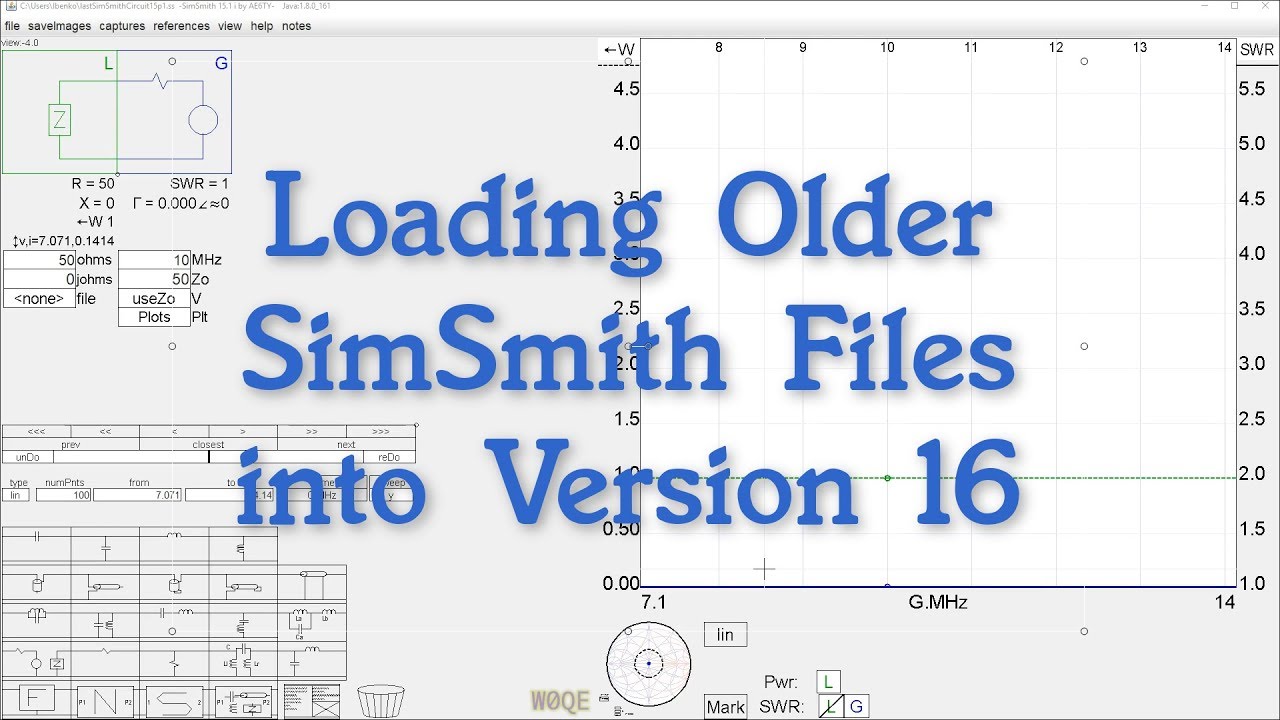Select the generator source in G block
Image resolution: width=1280 pixels, height=720 pixels.
[x=203, y=121]
